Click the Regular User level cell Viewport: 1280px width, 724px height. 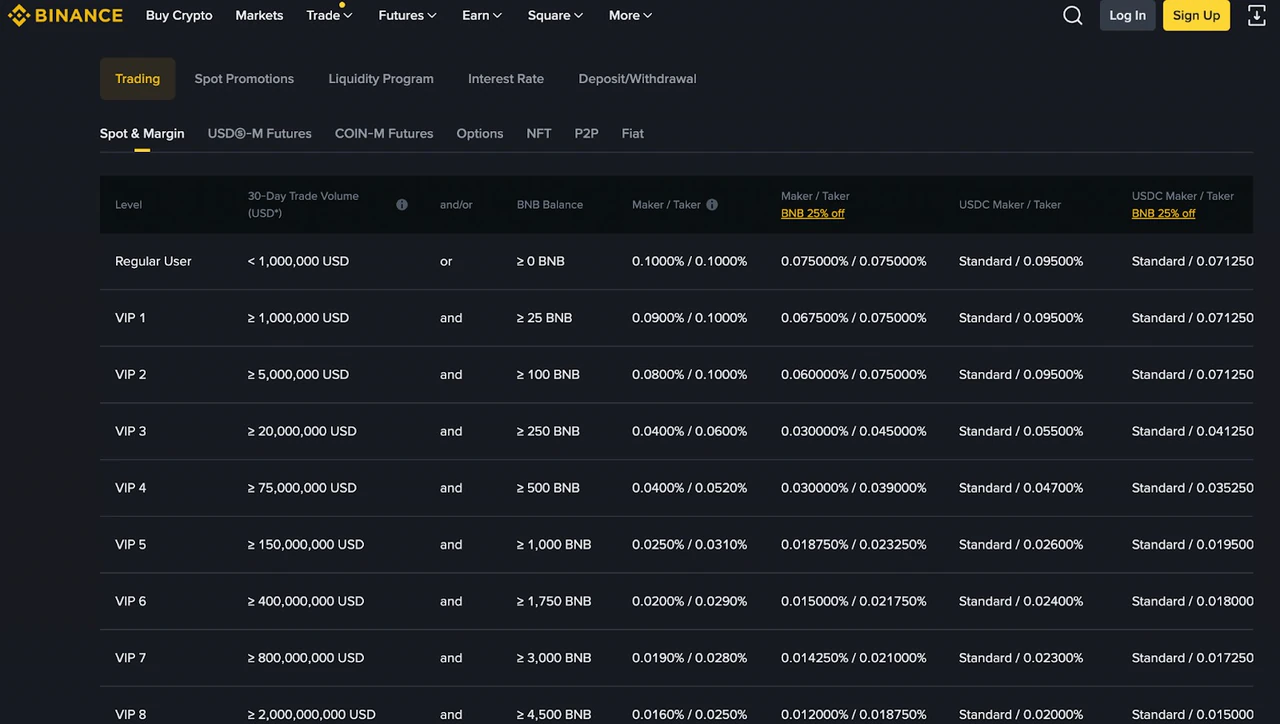(x=153, y=261)
